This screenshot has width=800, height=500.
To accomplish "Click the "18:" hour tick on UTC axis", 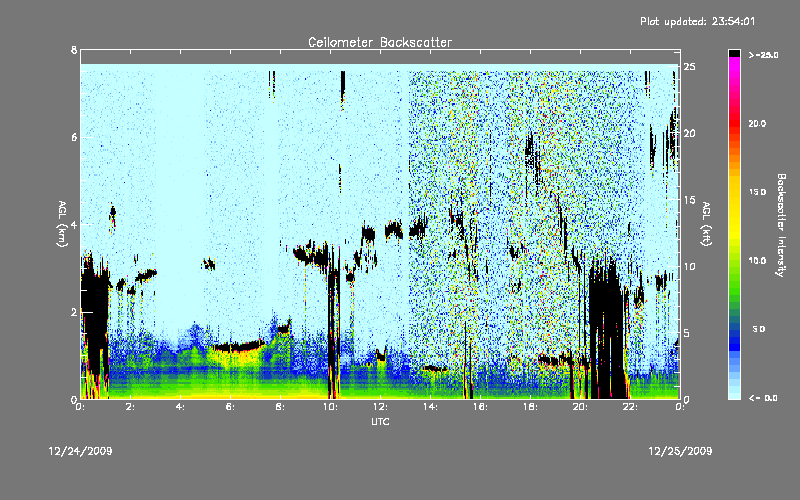I will point(530,407).
